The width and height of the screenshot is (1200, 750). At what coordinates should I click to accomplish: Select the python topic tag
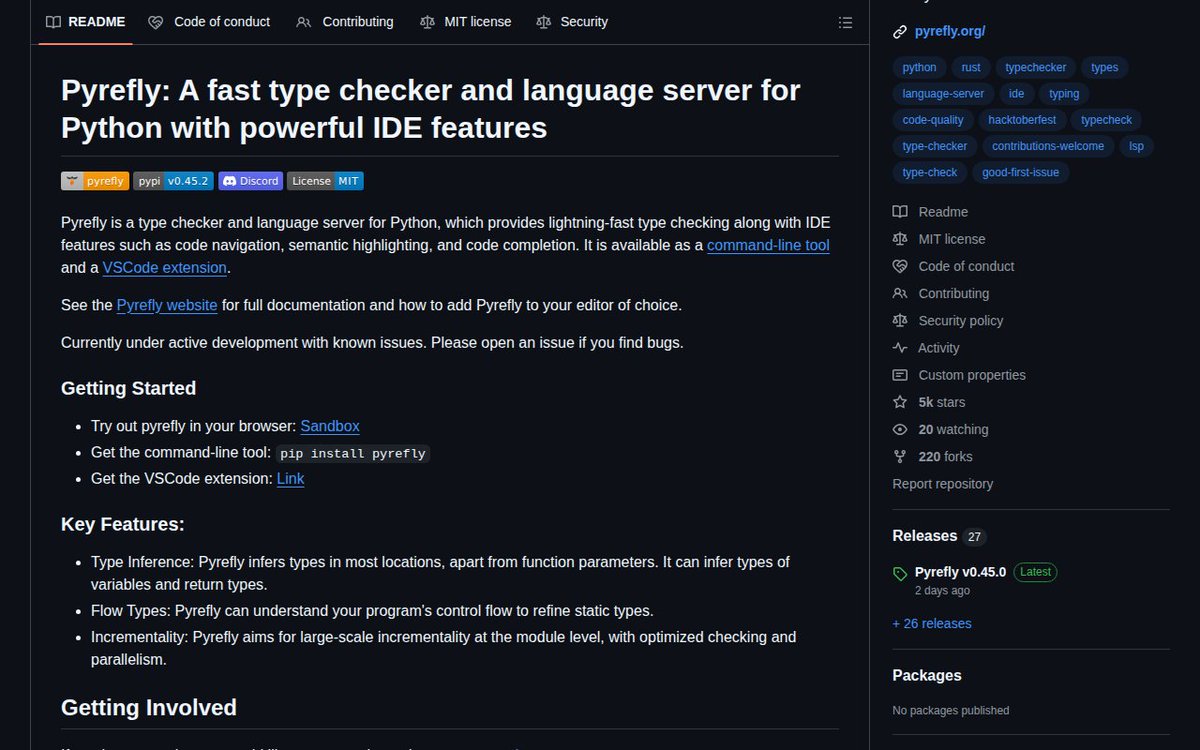[x=918, y=67]
